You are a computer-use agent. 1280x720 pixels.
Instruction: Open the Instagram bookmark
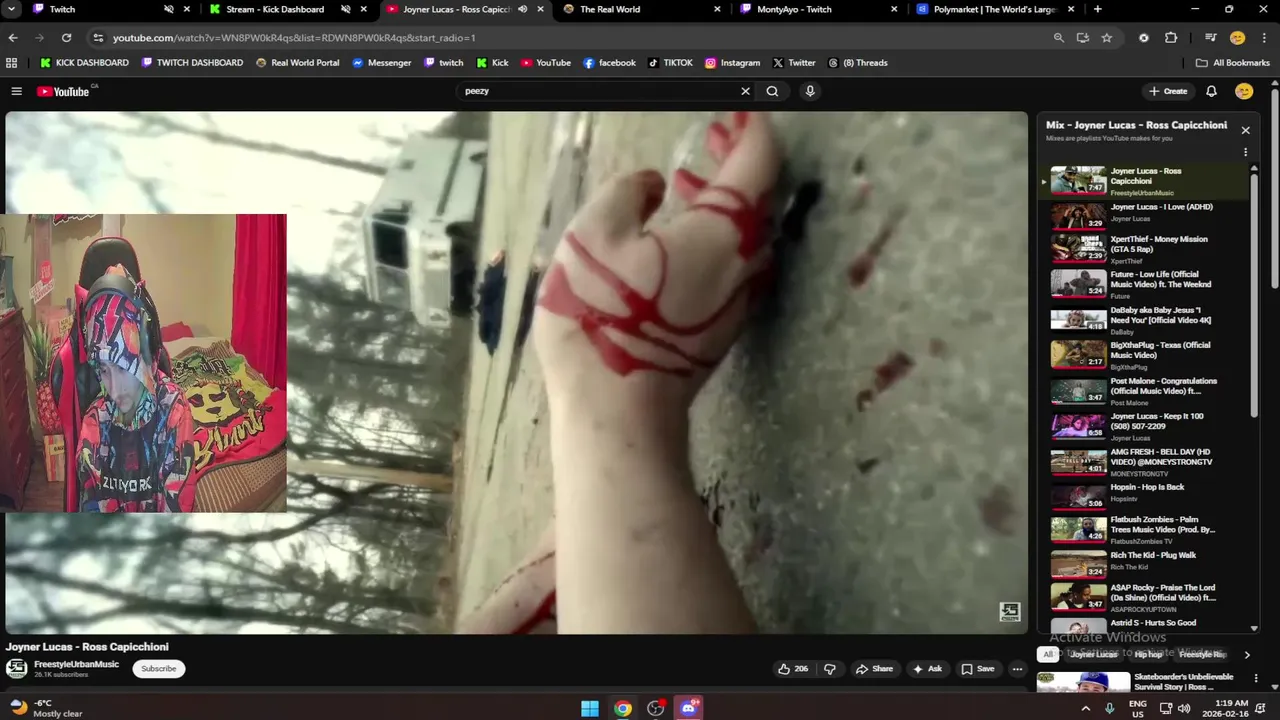[732, 62]
